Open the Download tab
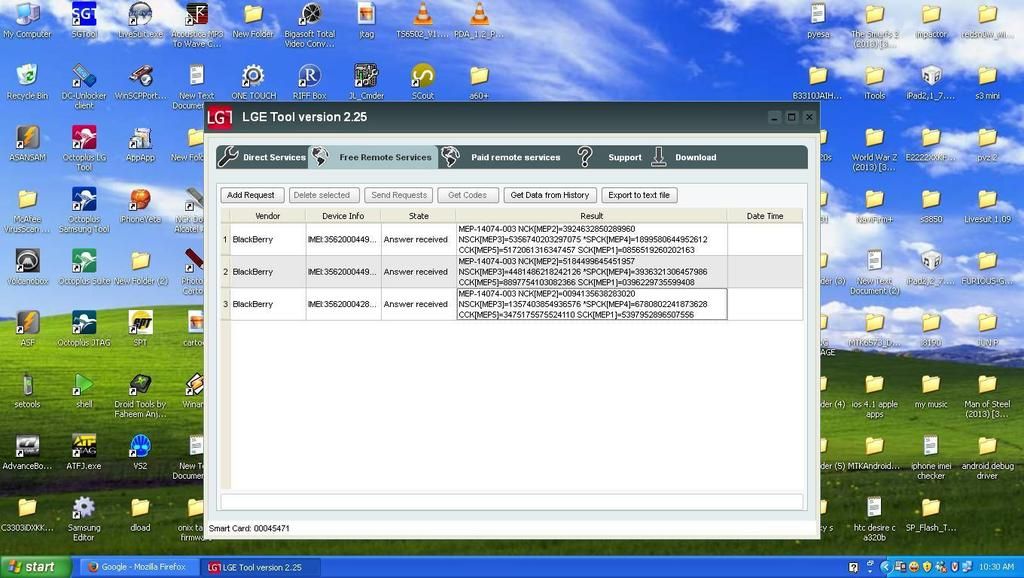This screenshot has height=578, width=1024. coord(684,157)
